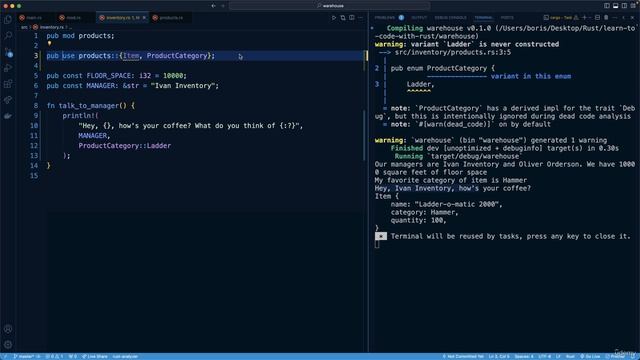Change UTF-8 encoding in status bar
Image resolution: width=640 pixels, height=360 pixels.
pos(545,356)
